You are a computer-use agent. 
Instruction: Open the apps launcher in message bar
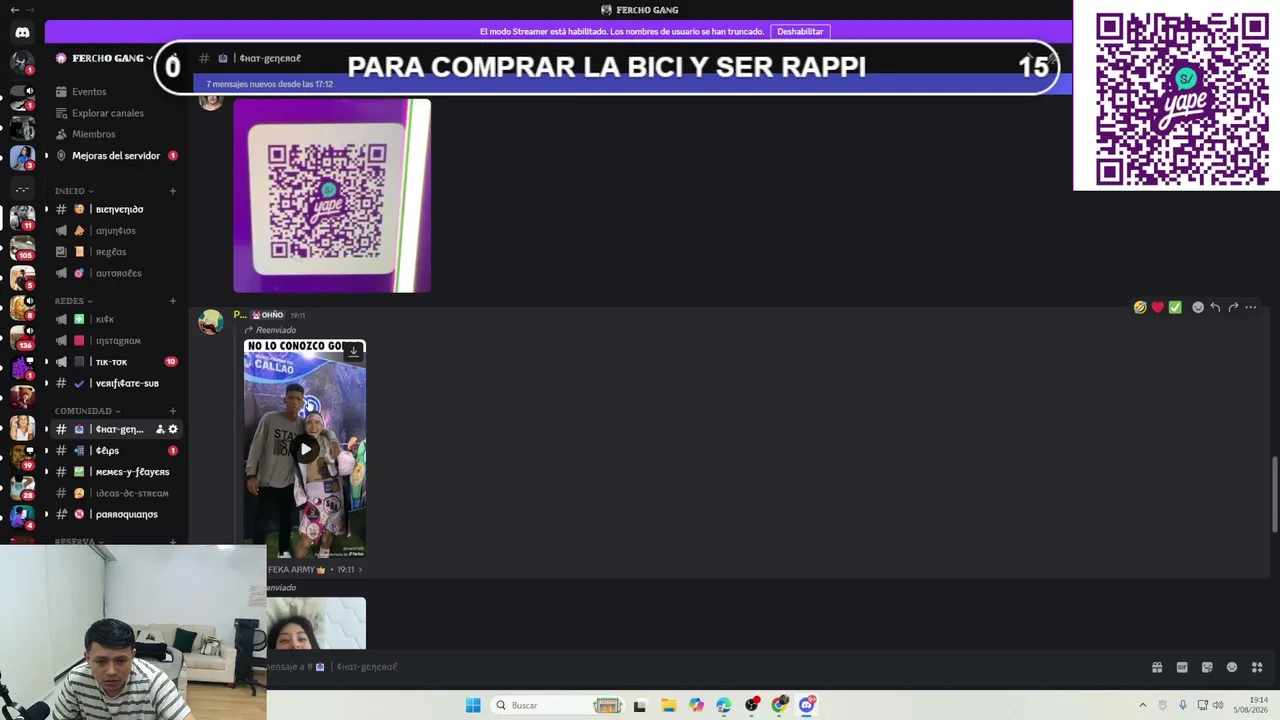coord(1257,667)
